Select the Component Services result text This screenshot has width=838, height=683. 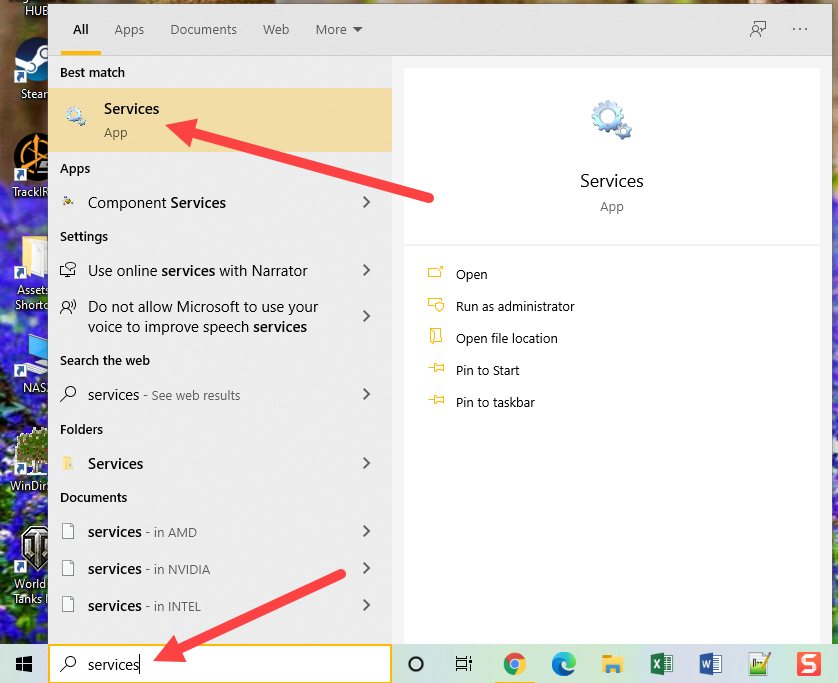[x=157, y=203]
